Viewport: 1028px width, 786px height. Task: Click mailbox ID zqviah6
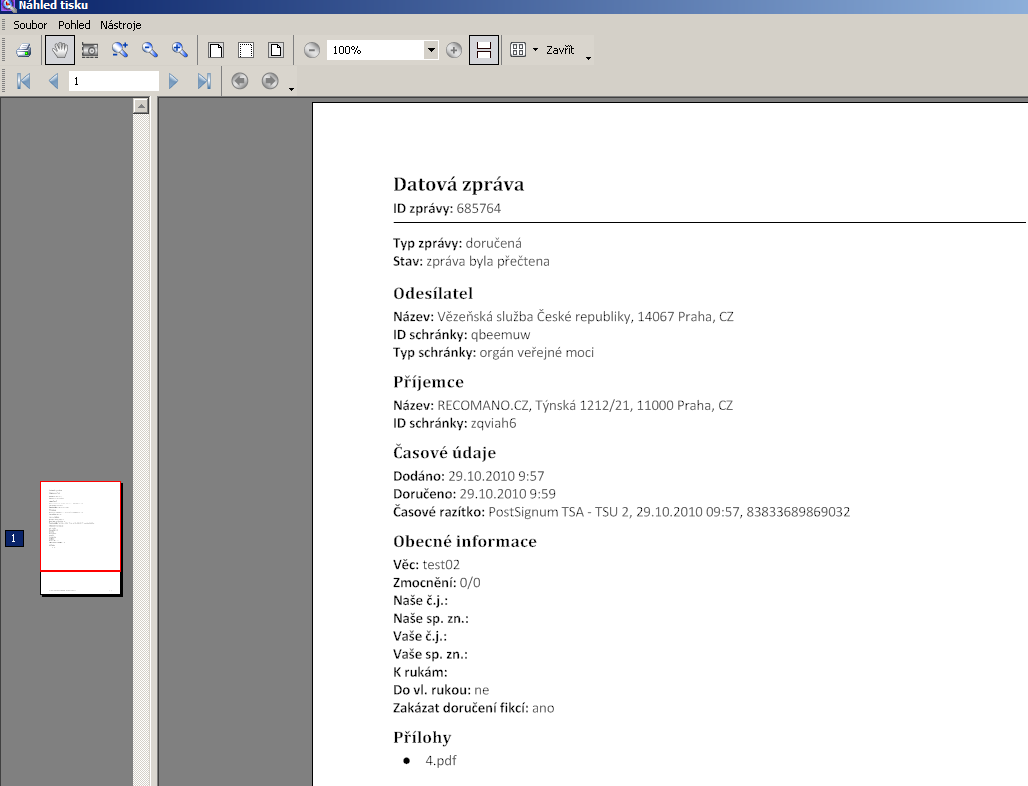[x=493, y=423]
